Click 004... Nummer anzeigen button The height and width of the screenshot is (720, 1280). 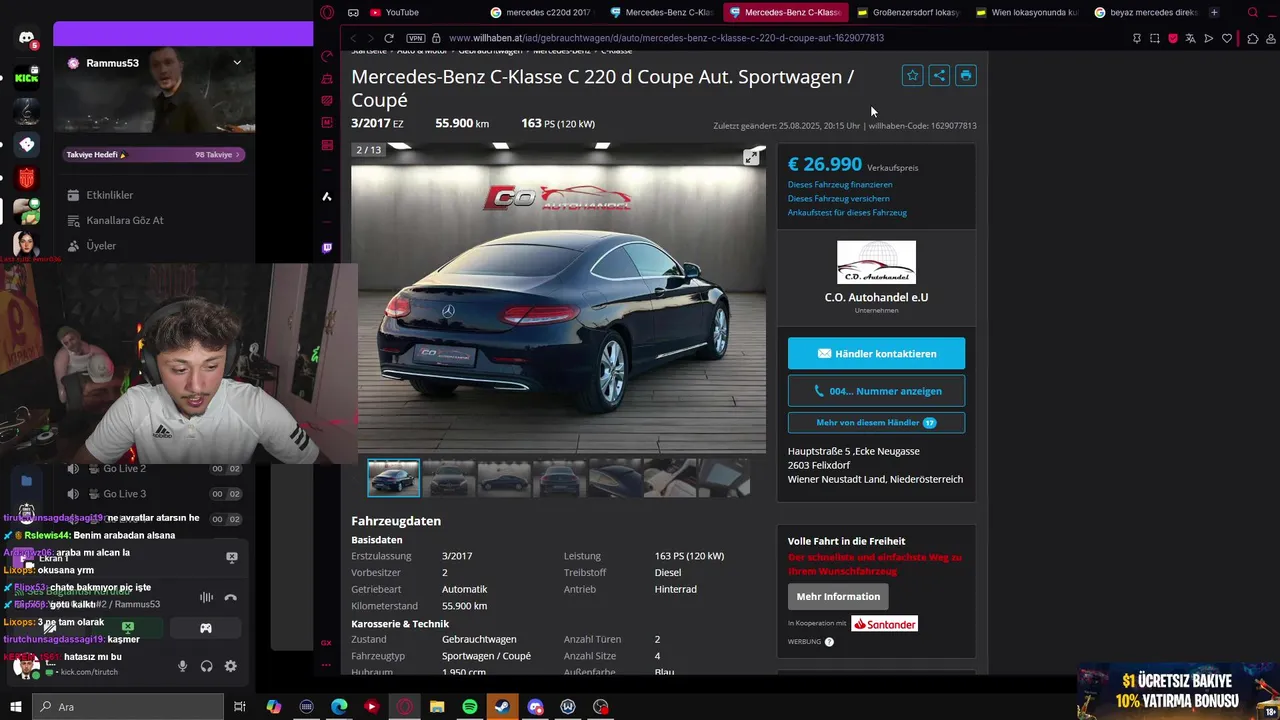click(876, 391)
